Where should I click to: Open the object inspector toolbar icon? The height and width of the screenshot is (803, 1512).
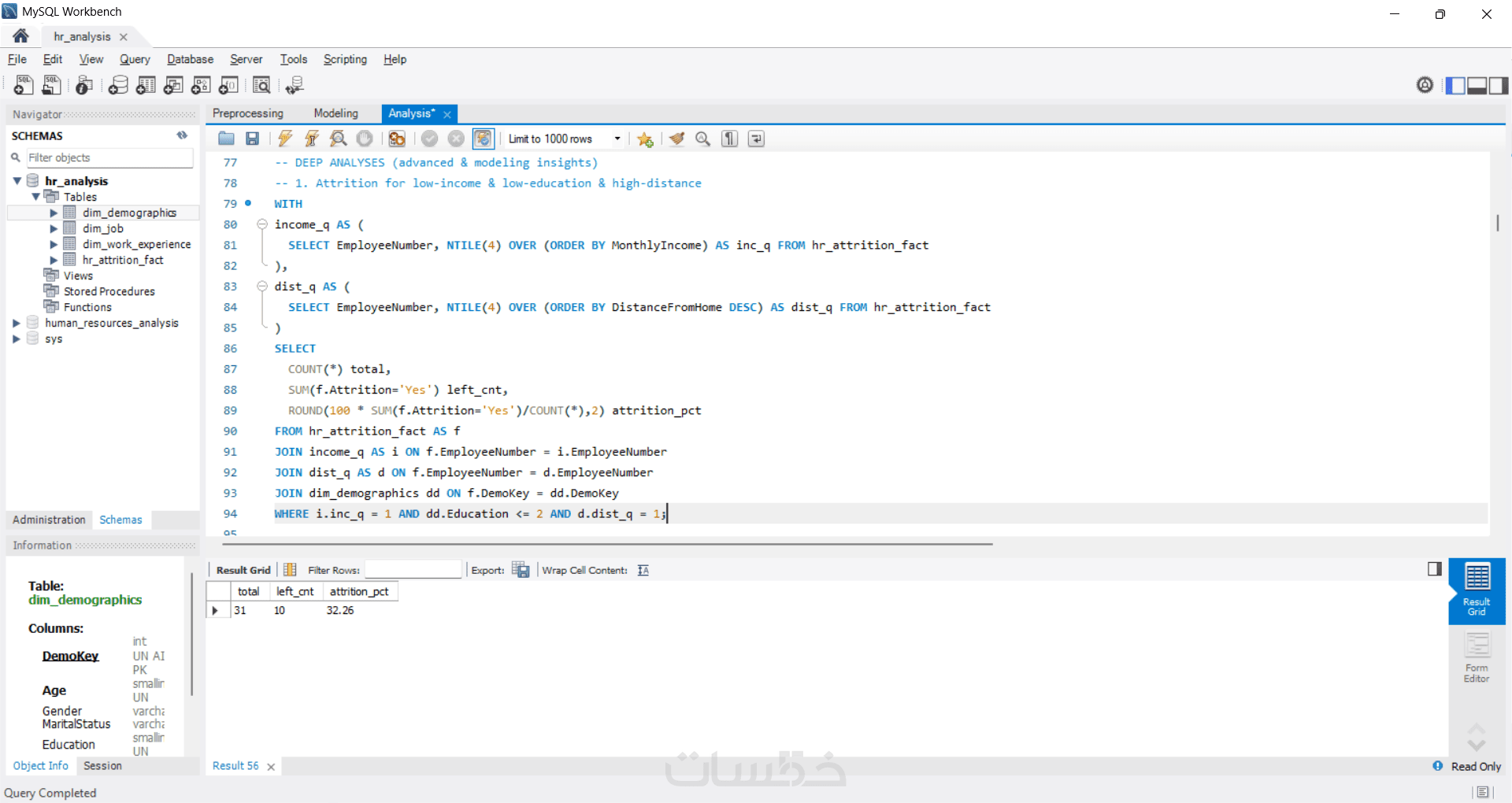[84, 85]
